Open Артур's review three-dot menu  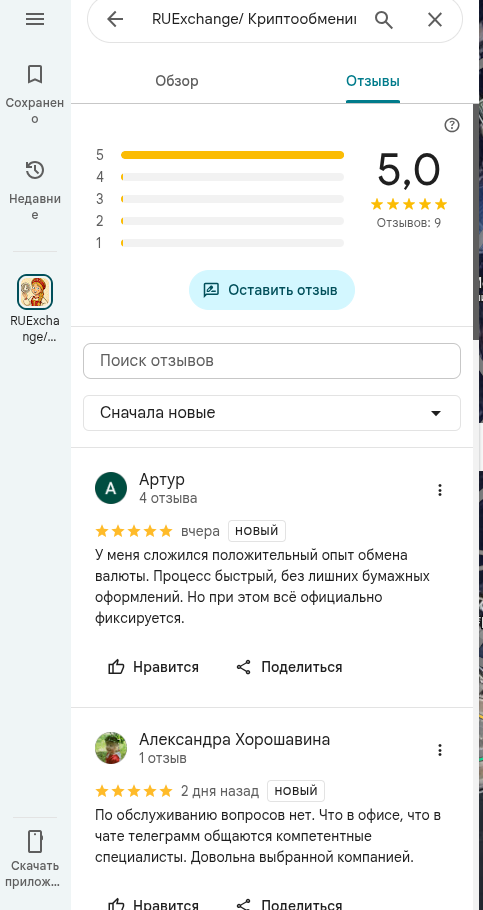440,490
